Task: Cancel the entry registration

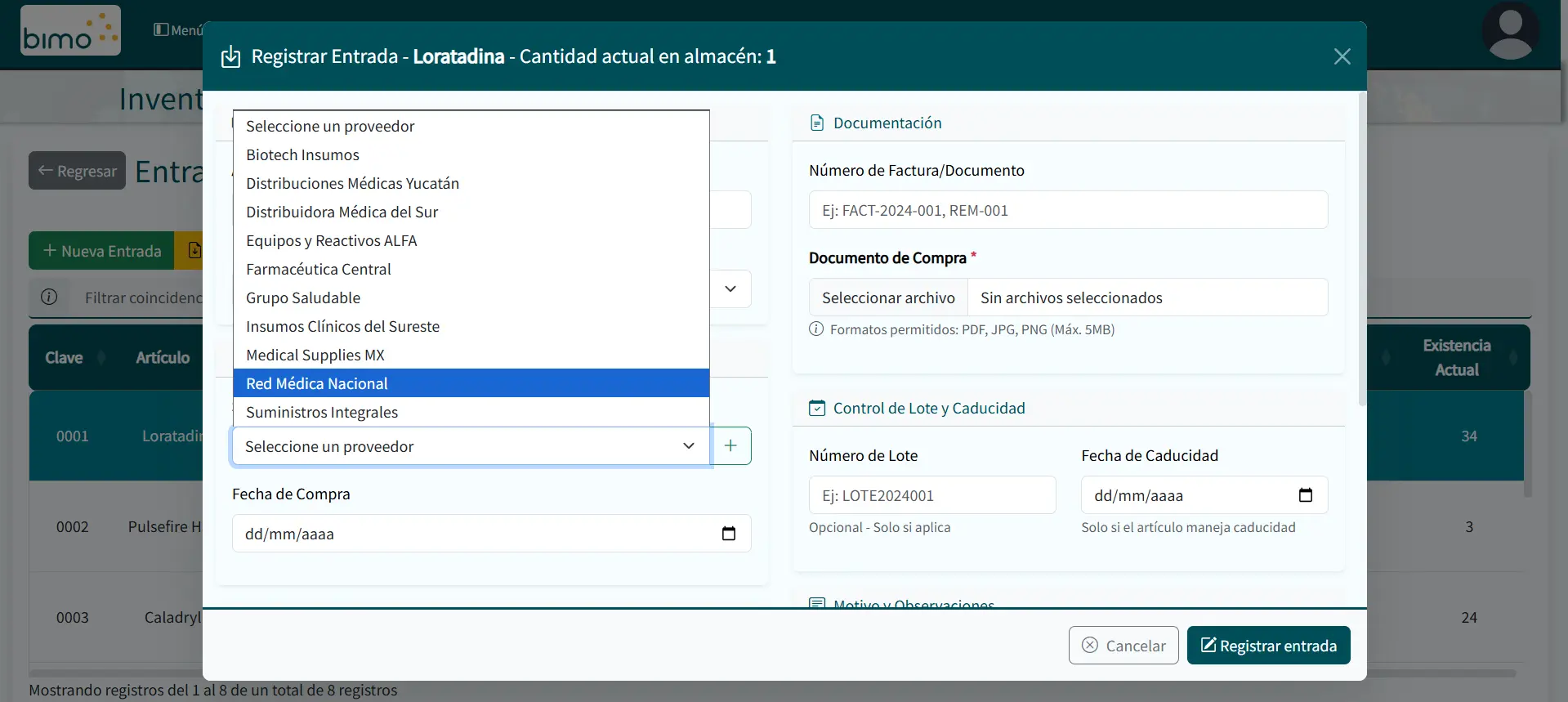Action: pos(1124,646)
